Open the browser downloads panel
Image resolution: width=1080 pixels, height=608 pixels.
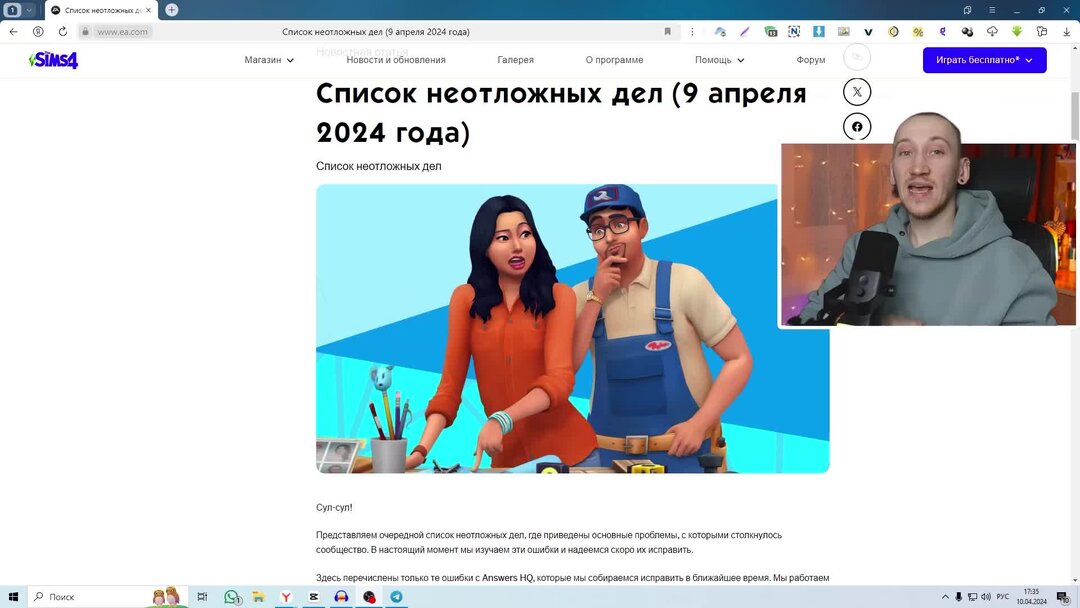pos(1066,32)
